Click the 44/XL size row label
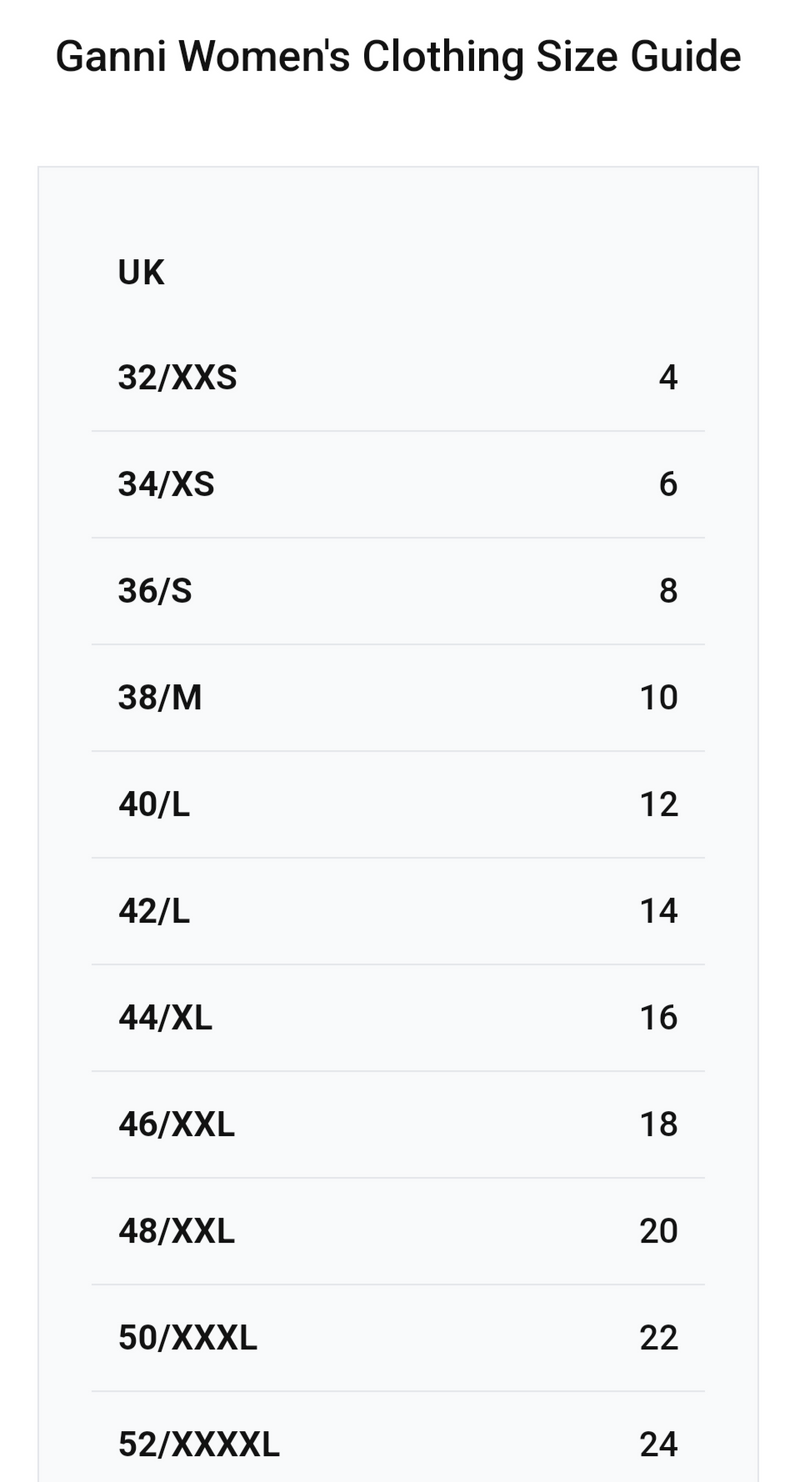Image resolution: width=800 pixels, height=1482 pixels. 165,1018
